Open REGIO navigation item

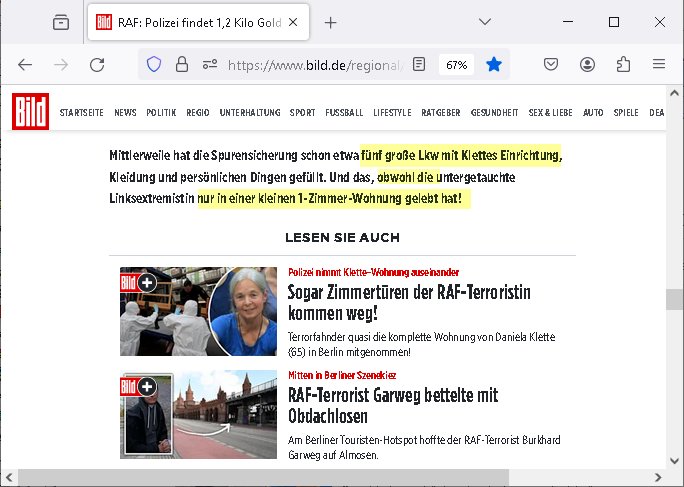(x=198, y=113)
